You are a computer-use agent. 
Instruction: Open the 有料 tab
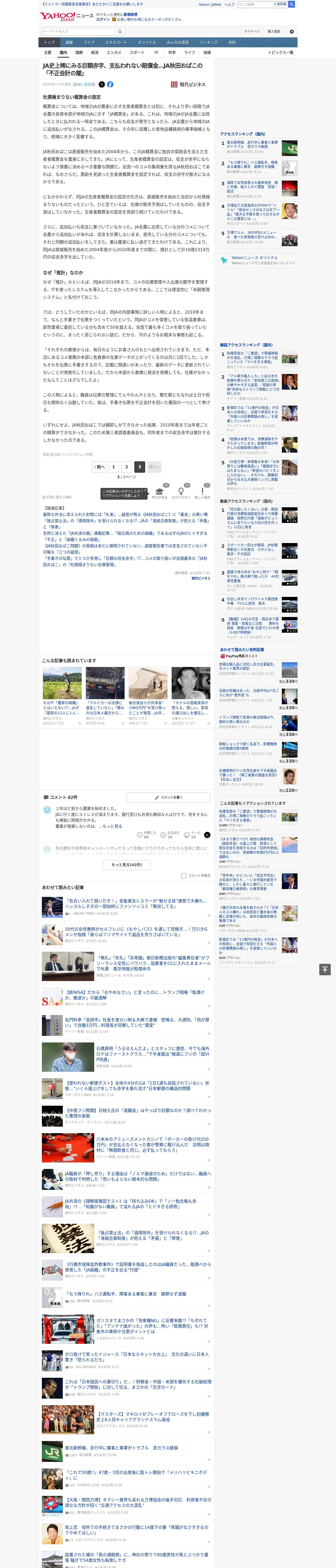tap(232, 43)
